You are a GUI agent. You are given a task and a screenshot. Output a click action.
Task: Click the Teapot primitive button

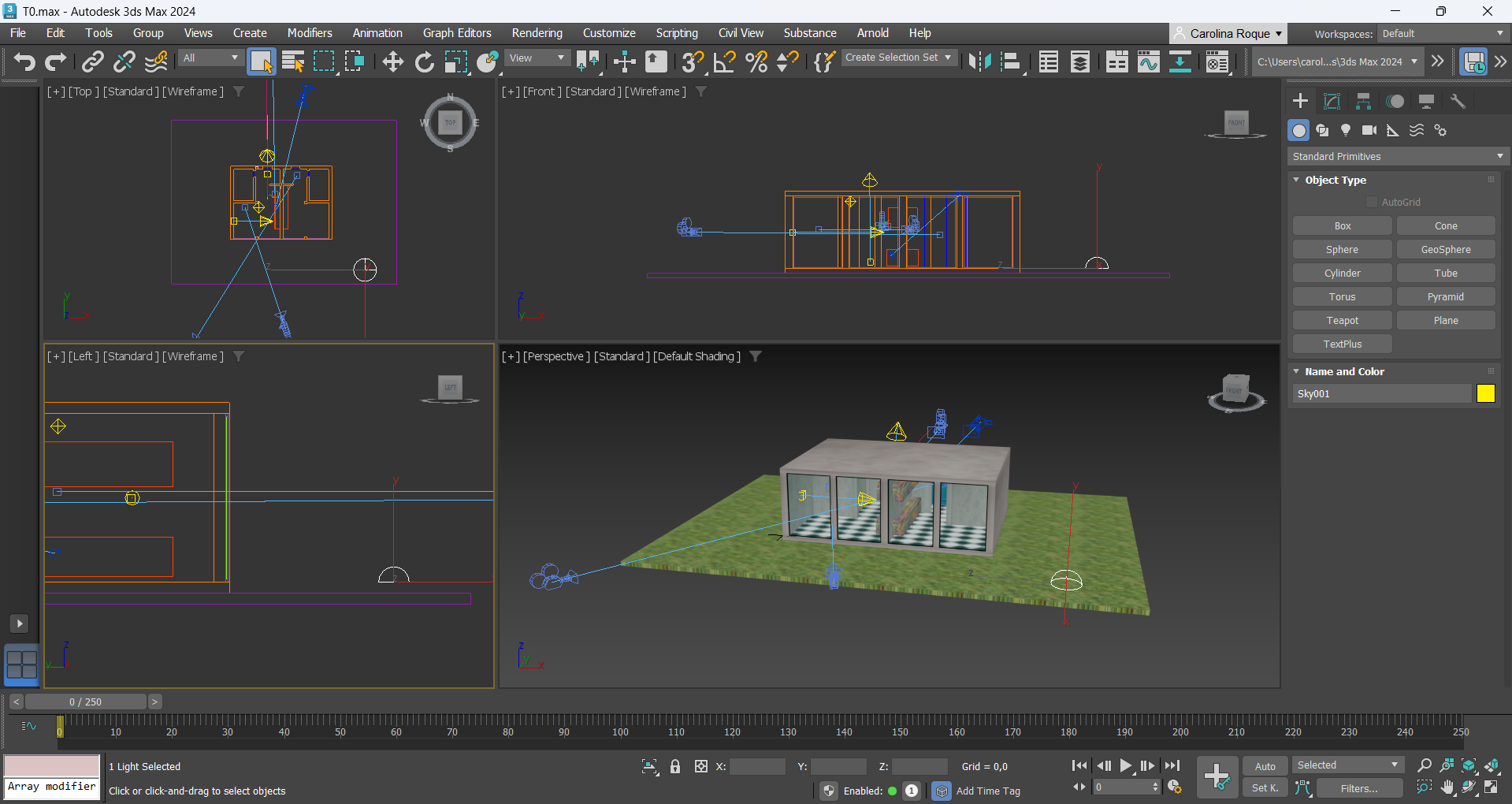tap(1342, 320)
